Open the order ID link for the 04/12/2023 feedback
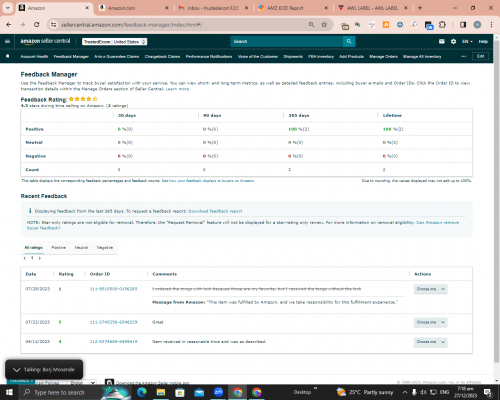 [113, 342]
